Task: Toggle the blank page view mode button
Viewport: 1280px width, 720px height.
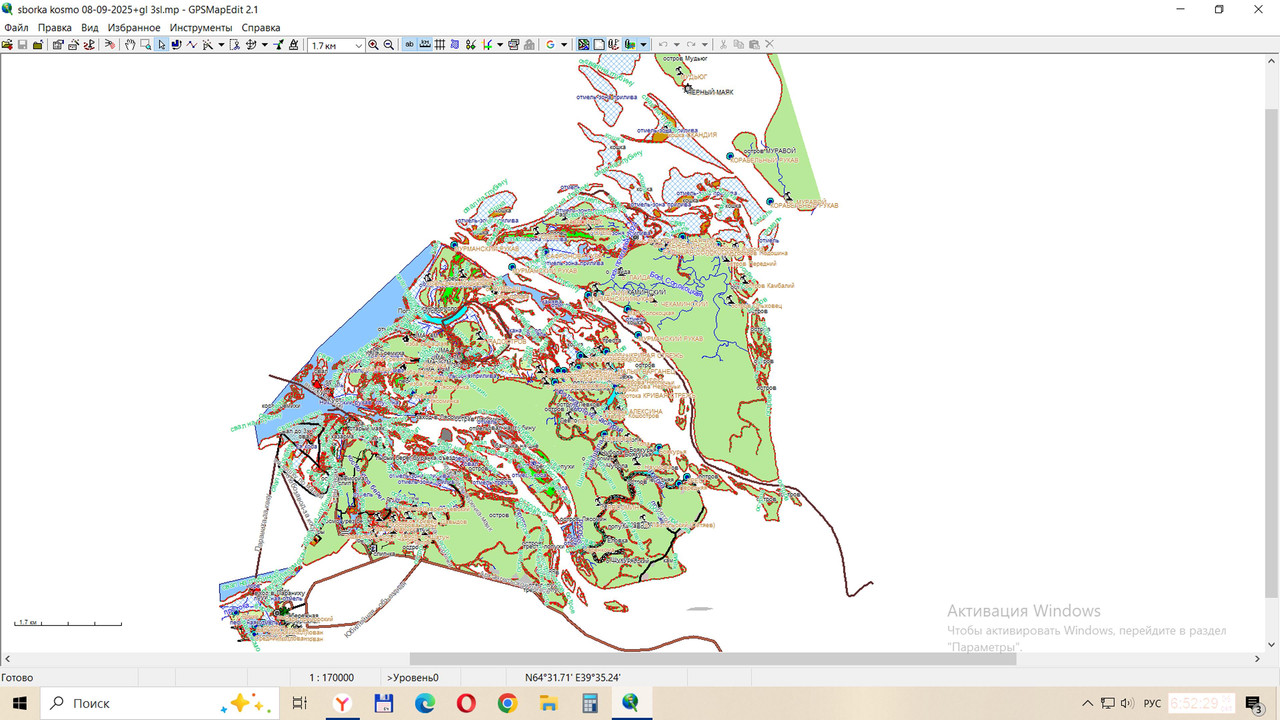Action: pyautogui.click(x=599, y=45)
